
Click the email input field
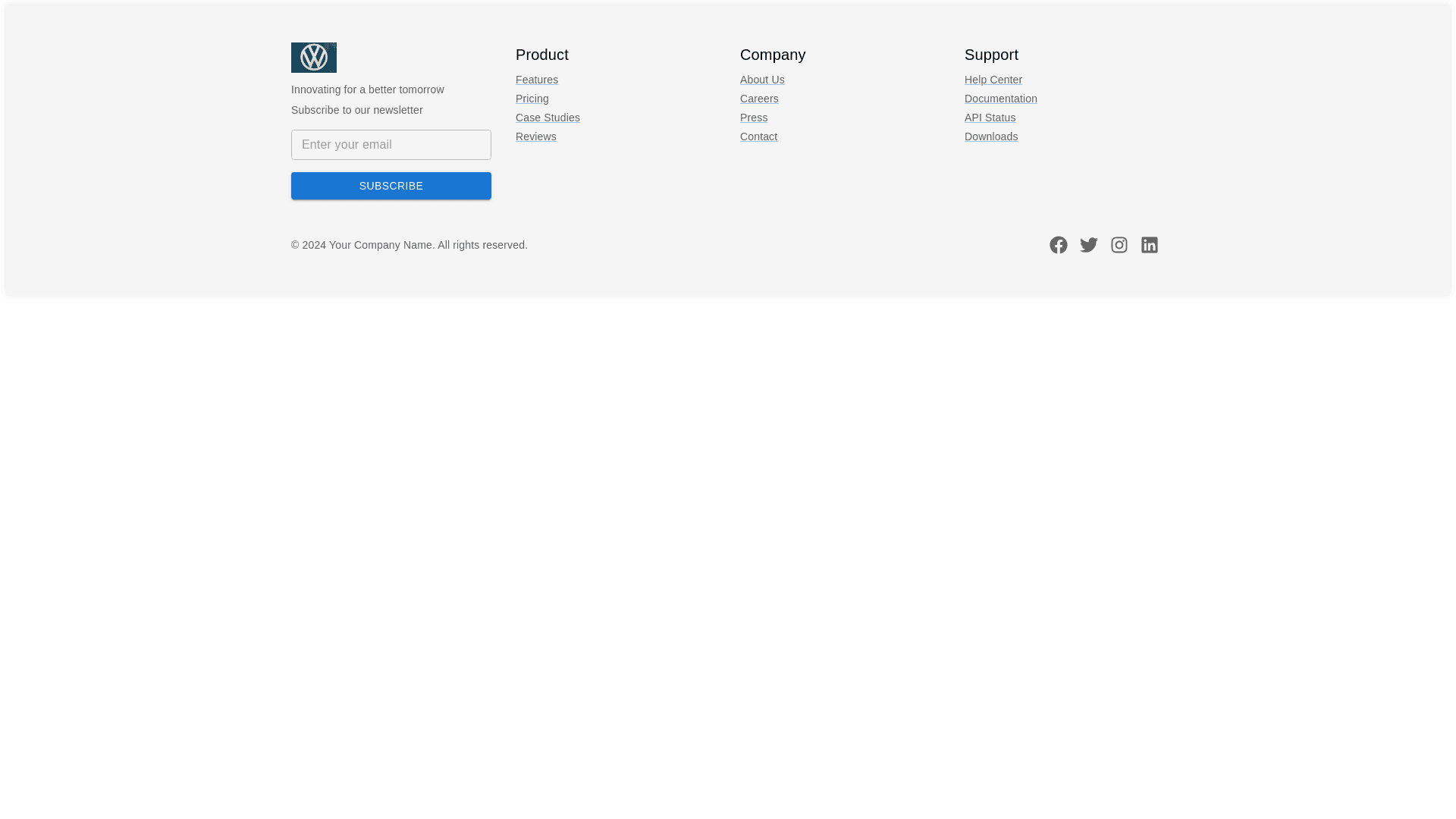[391, 145]
